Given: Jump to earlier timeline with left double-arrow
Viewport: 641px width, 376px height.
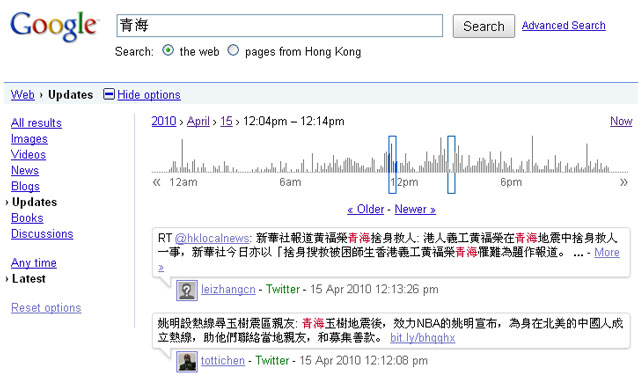Looking at the screenshot, I should [x=157, y=182].
